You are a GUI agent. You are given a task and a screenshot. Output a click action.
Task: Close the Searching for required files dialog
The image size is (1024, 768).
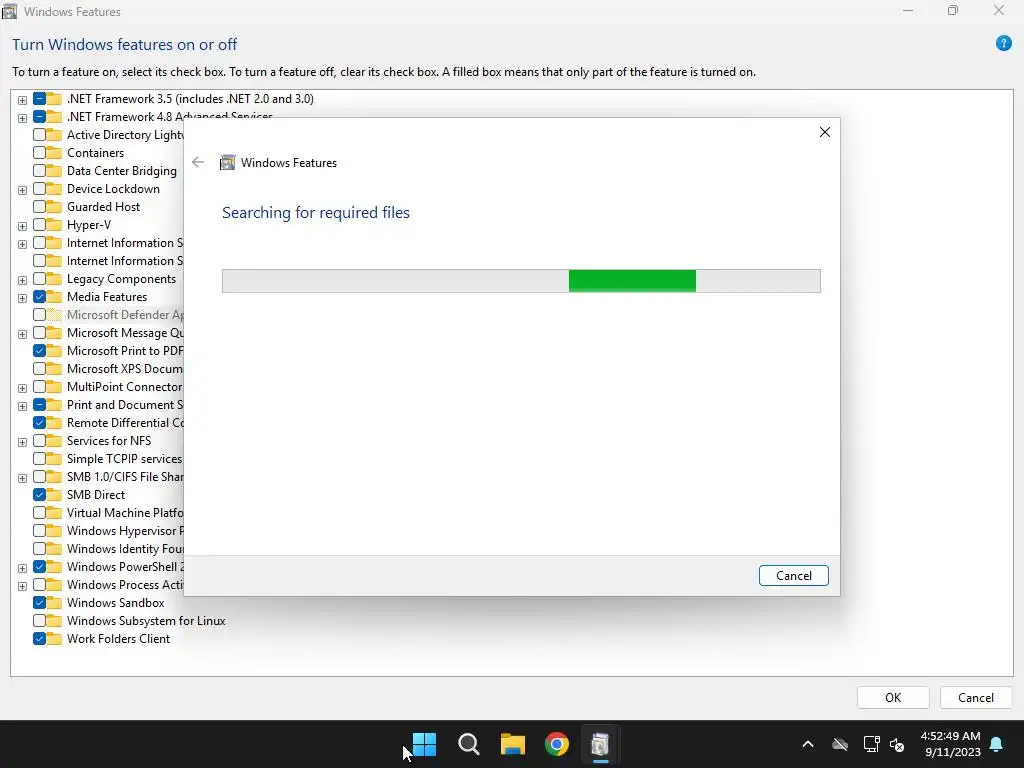coord(824,132)
